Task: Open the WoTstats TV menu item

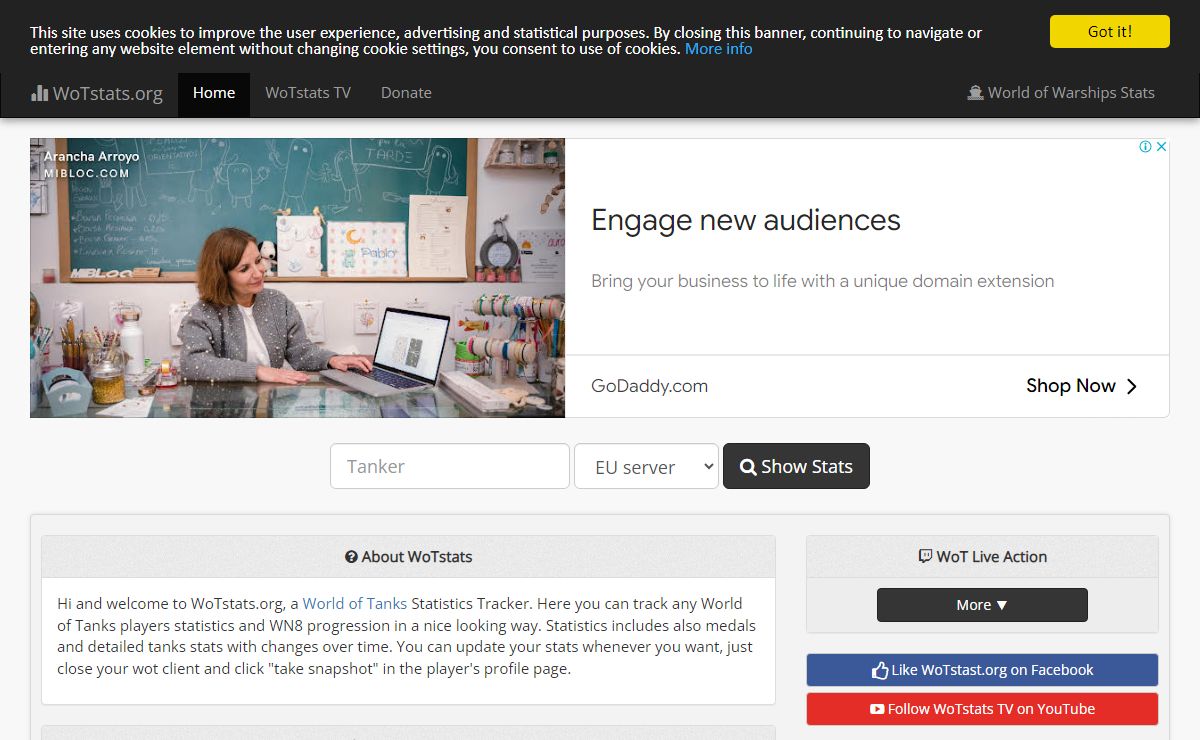Action: point(308,93)
